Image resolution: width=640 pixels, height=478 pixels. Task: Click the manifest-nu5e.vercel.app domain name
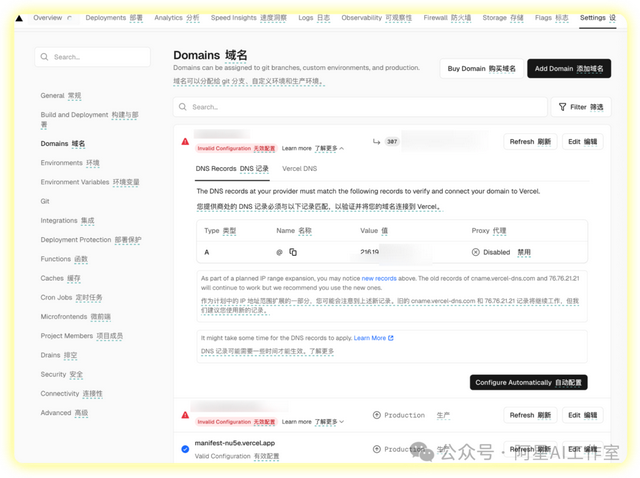point(235,443)
